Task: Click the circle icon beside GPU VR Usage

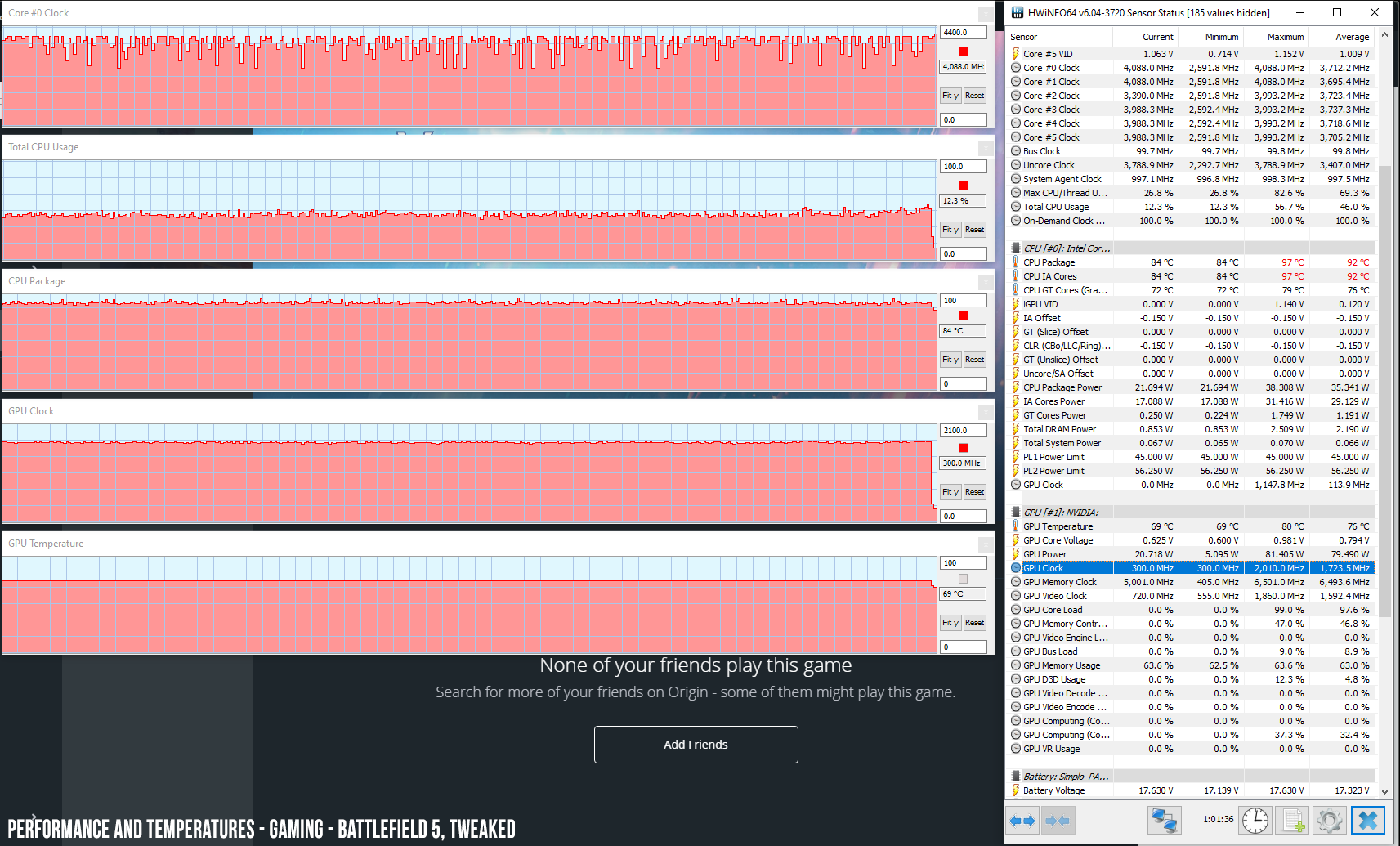Action: tap(1015, 749)
